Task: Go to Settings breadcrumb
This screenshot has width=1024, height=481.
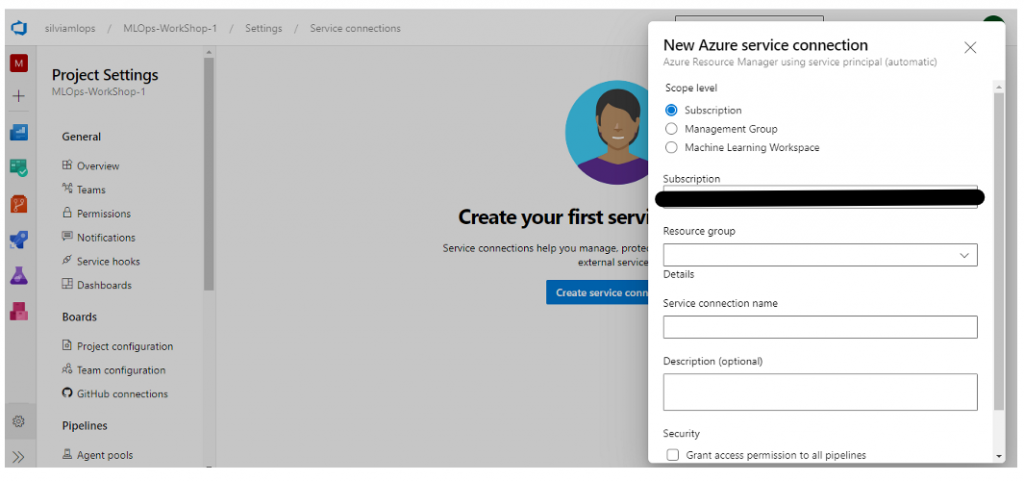Action: coord(264,29)
